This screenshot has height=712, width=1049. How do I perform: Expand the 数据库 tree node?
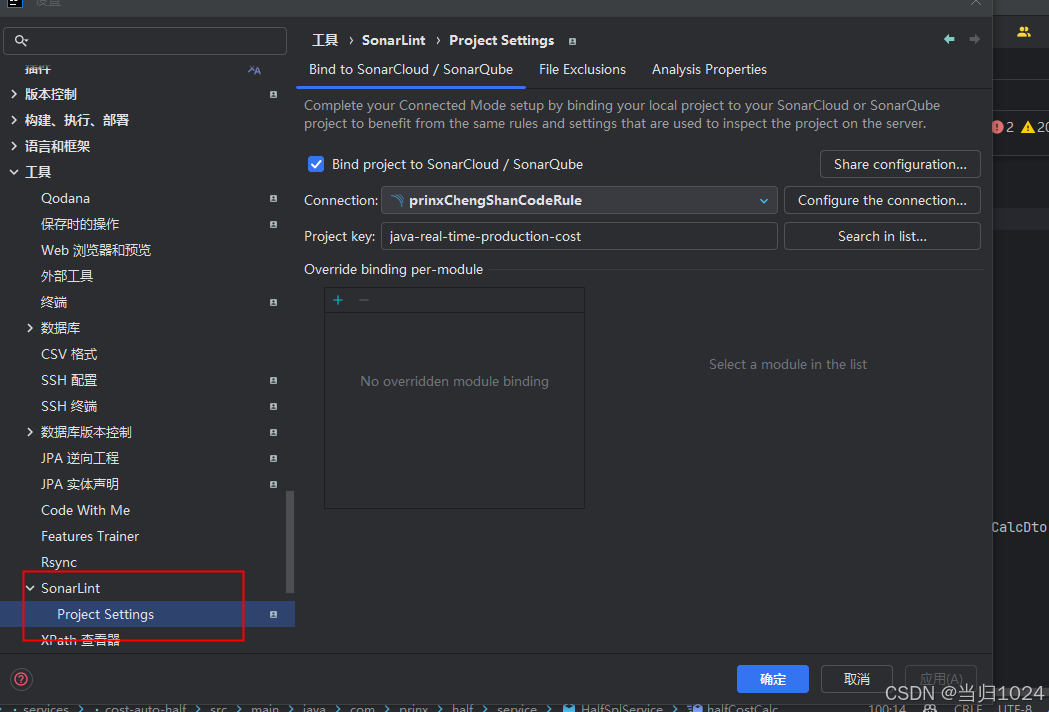coord(30,328)
